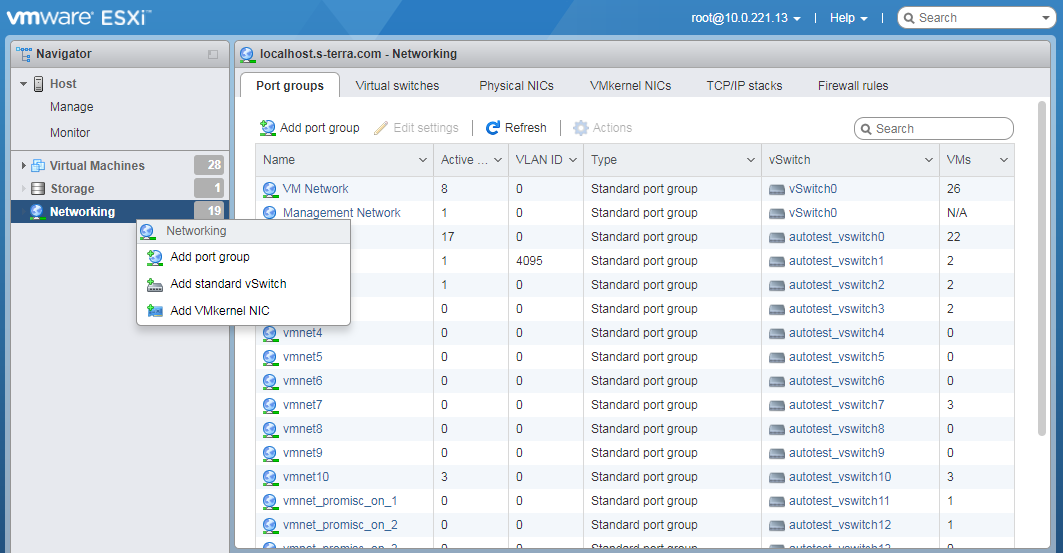Click the Add VMkernel NIC icon in context menu
The width and height of the screenshot is (1063, 553).
[155, 311]
